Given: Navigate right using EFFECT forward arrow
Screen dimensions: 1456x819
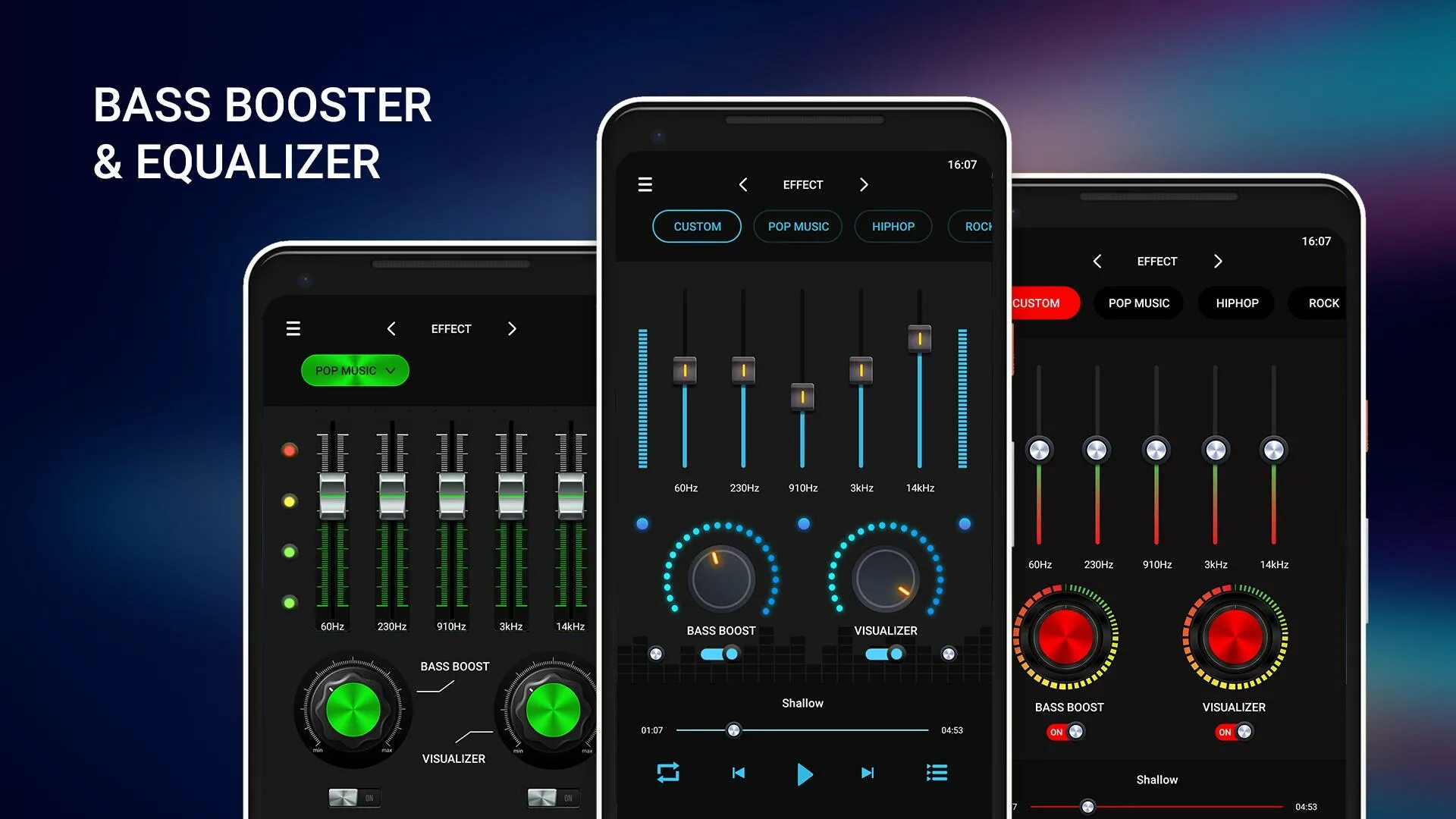Looking at the screenshot, I should click(x=863, y=184).
